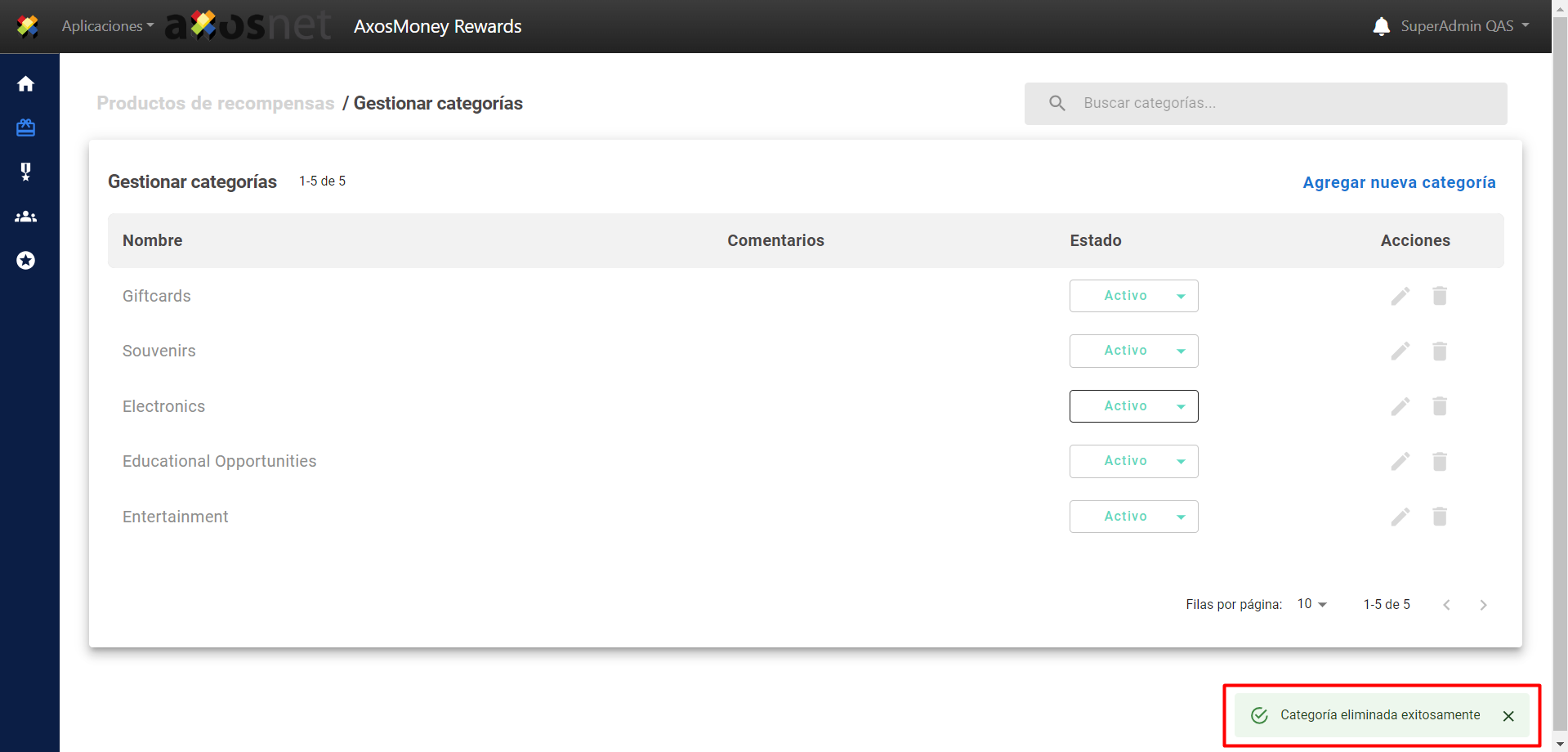Expand the SuperAdmin QAS user menu

pyautogui.click(x=1464, y=26)
